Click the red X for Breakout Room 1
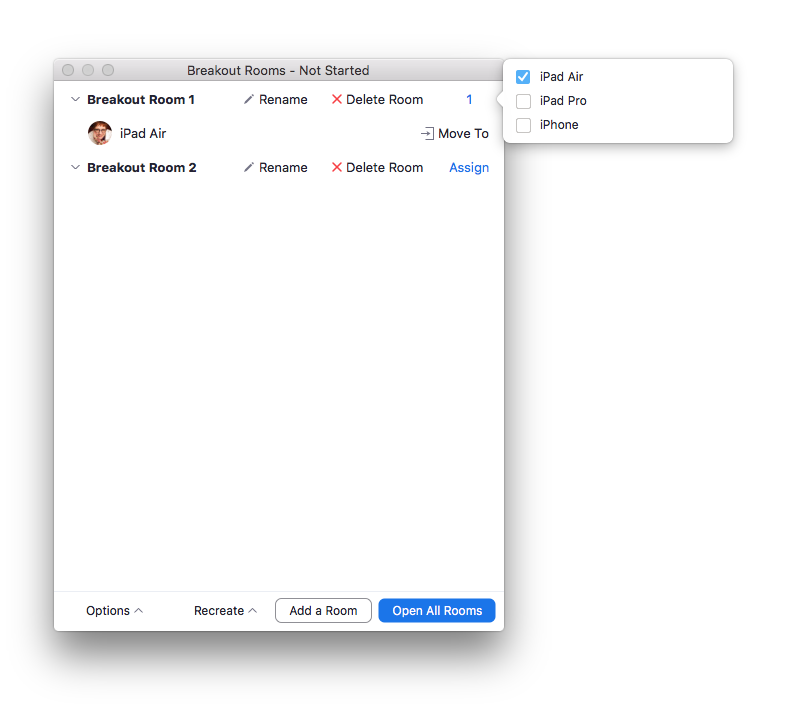The height and width of the screenshot is (708, 785). [x=337, y=100]
